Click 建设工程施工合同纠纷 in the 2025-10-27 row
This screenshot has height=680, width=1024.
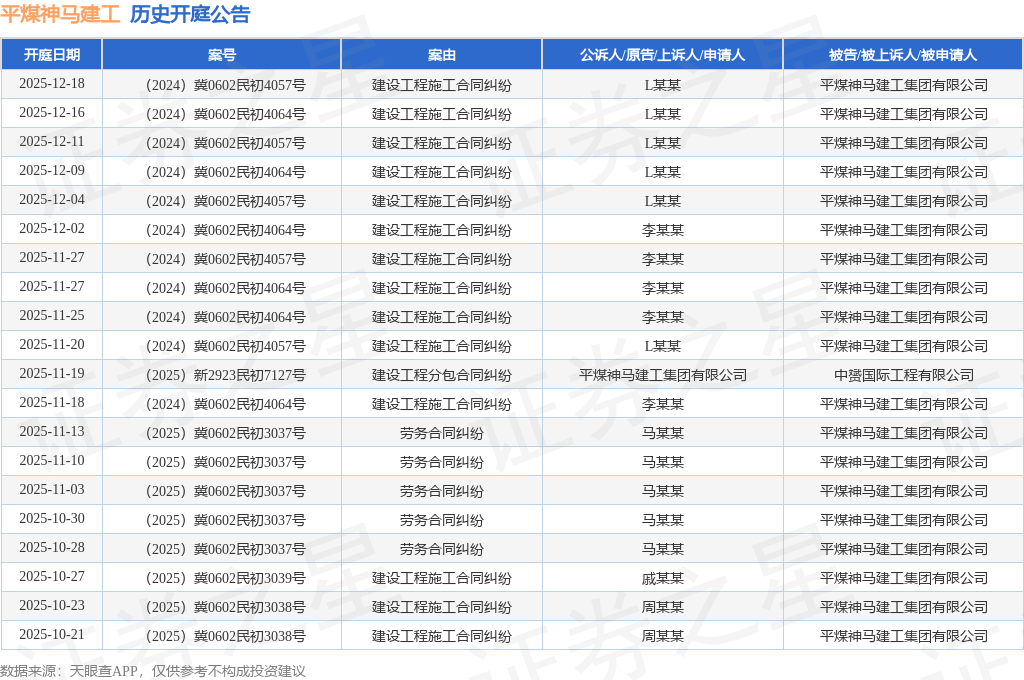pyautogui.click(x=441, y=578)
